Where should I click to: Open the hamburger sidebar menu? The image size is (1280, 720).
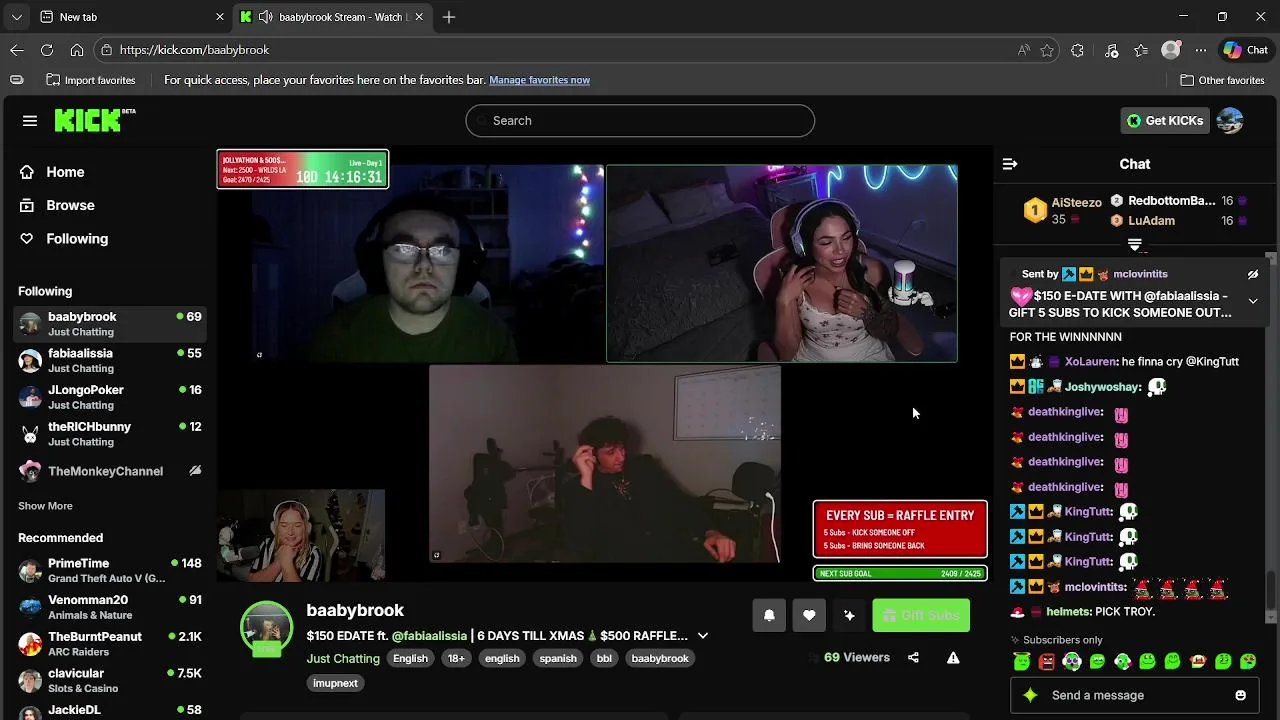click(30, 121)
